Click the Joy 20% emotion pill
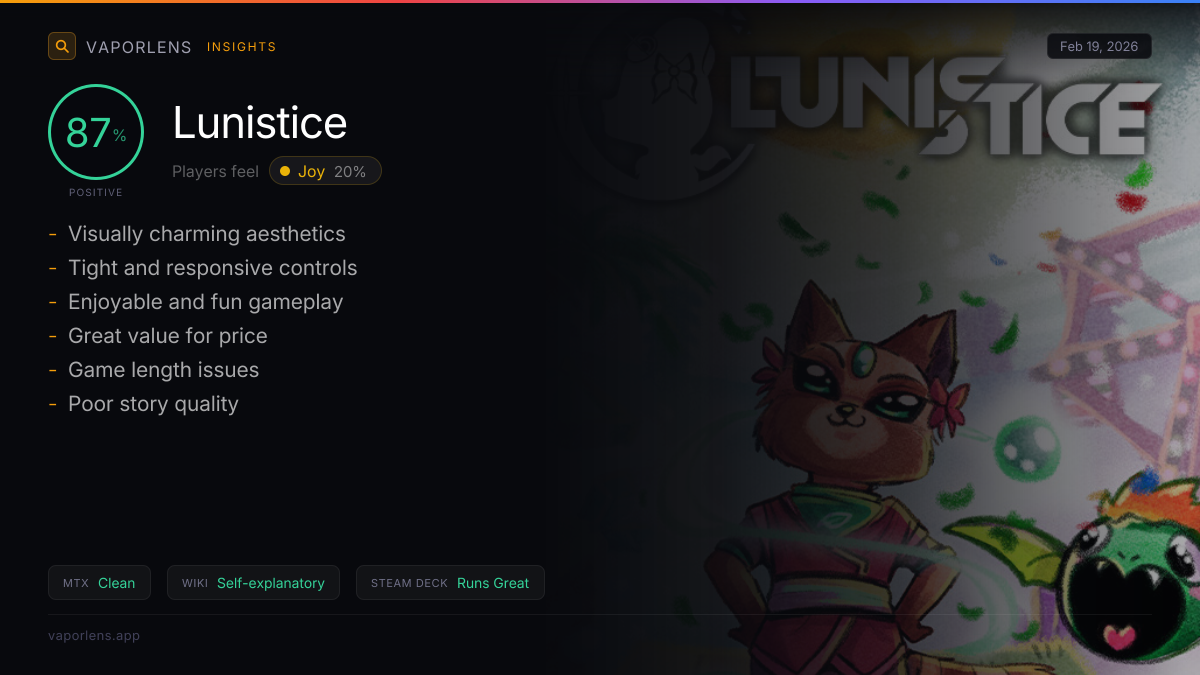 pyautogui.click(x=325, y=171)
